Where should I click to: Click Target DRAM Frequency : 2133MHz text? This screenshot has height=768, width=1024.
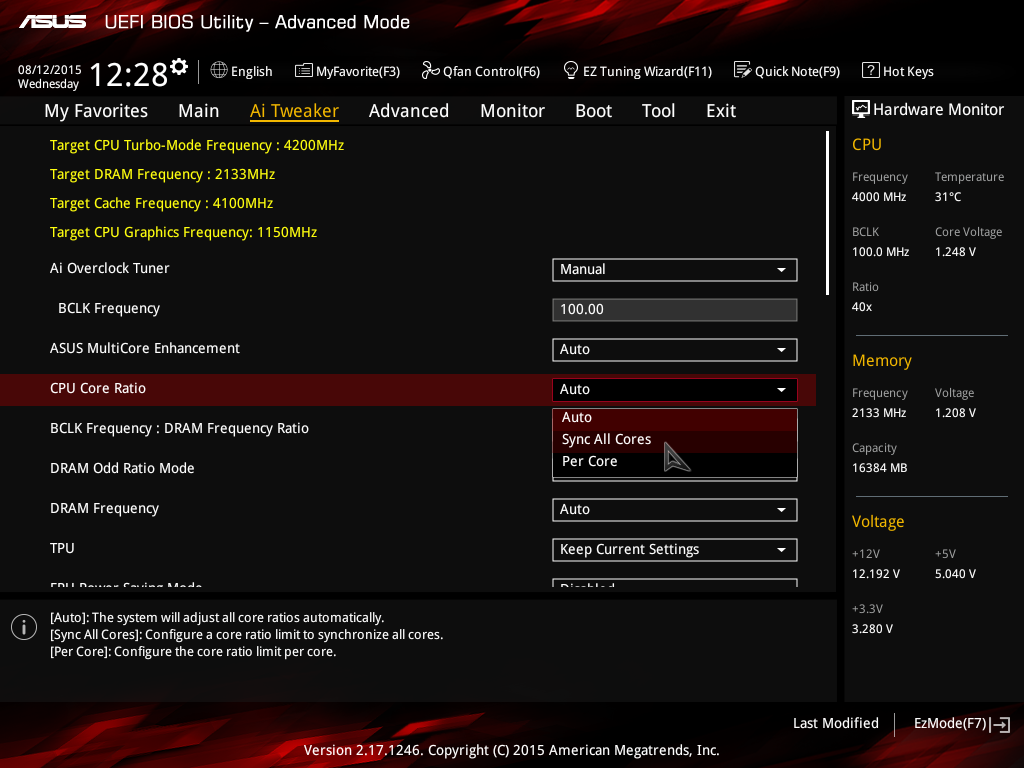click(x=163, y=174)
